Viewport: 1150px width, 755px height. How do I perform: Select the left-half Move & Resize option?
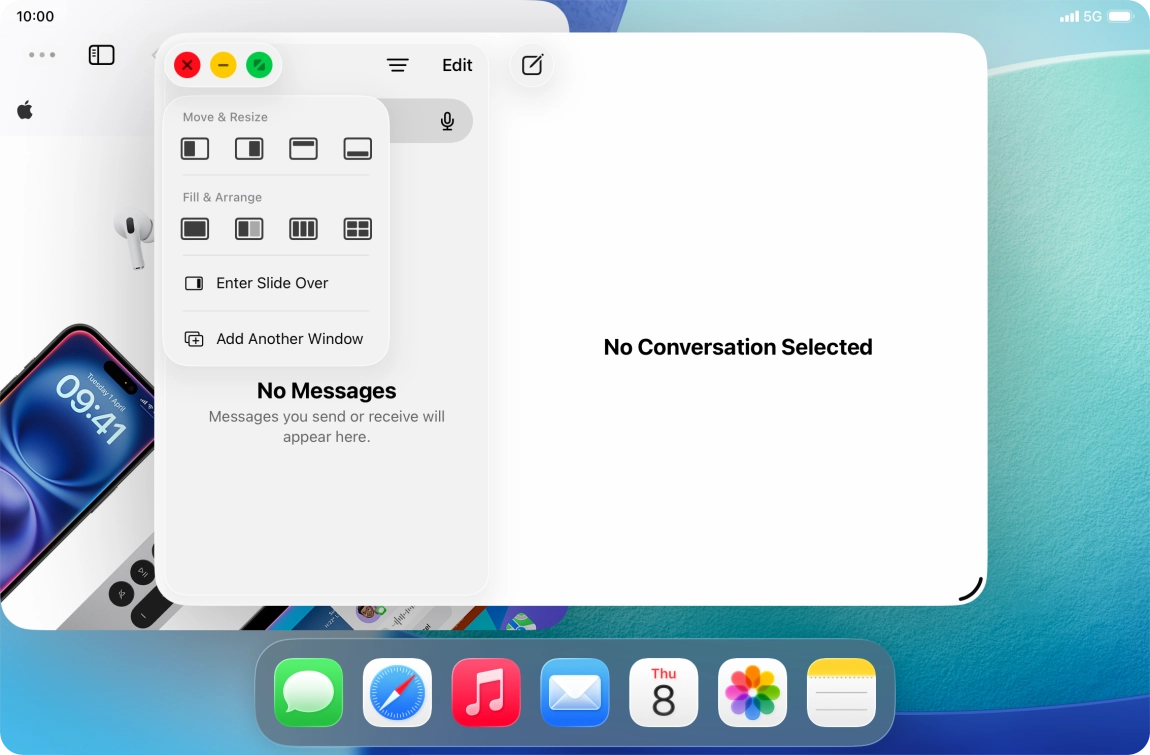pyautogui.click(x=195, y=148)
